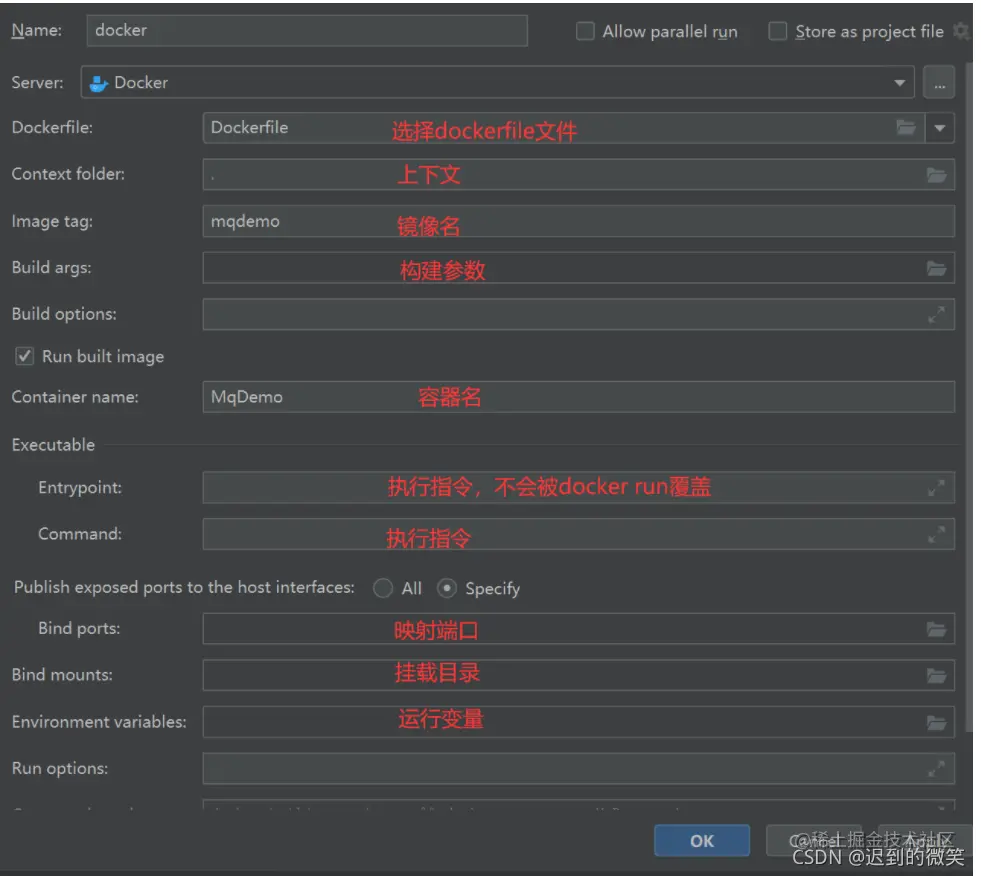
Task: Click the gear icon beside Store as project file
Action: (x=962, y=31)
